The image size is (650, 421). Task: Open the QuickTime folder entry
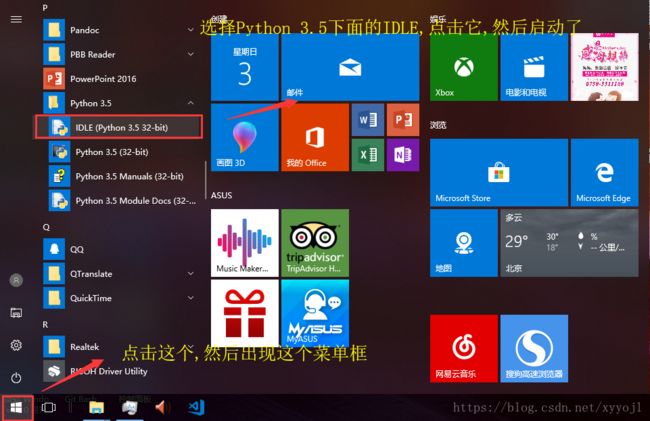[x=120, y=298]
